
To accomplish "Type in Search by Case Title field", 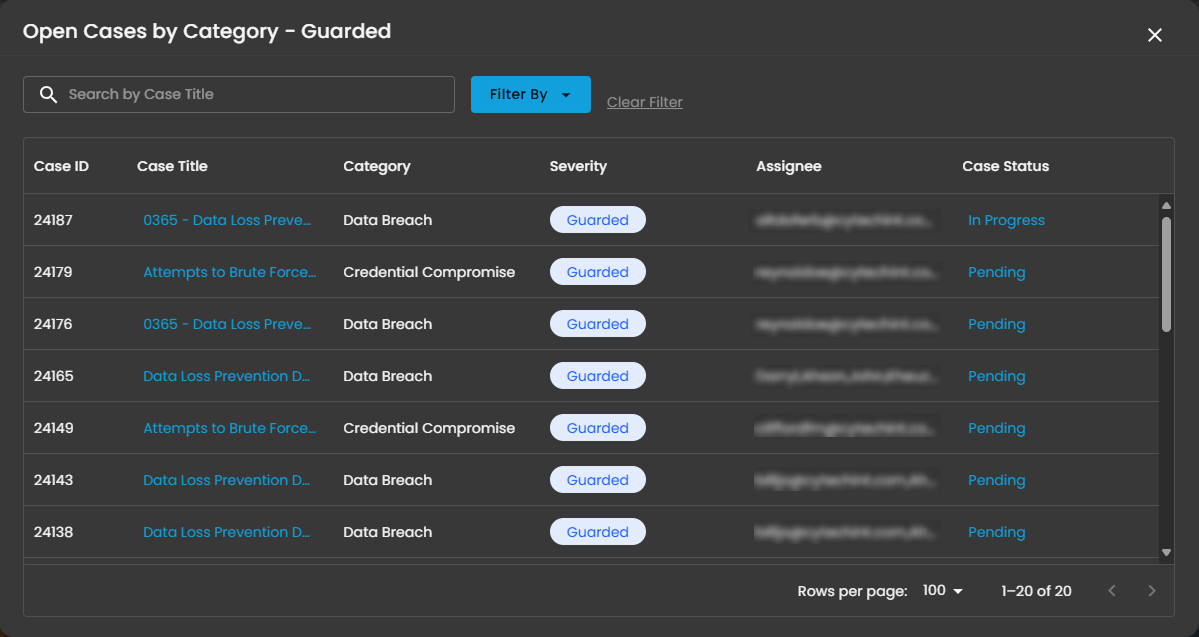I will point(255,94).
